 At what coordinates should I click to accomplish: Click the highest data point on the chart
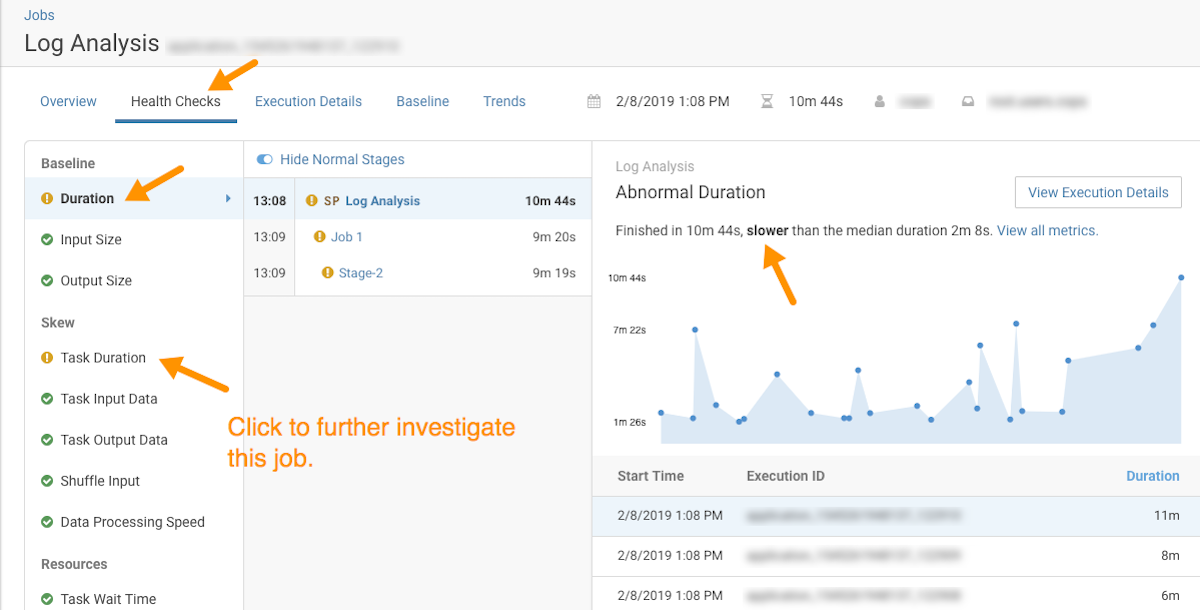click(x=1181, y=277)
